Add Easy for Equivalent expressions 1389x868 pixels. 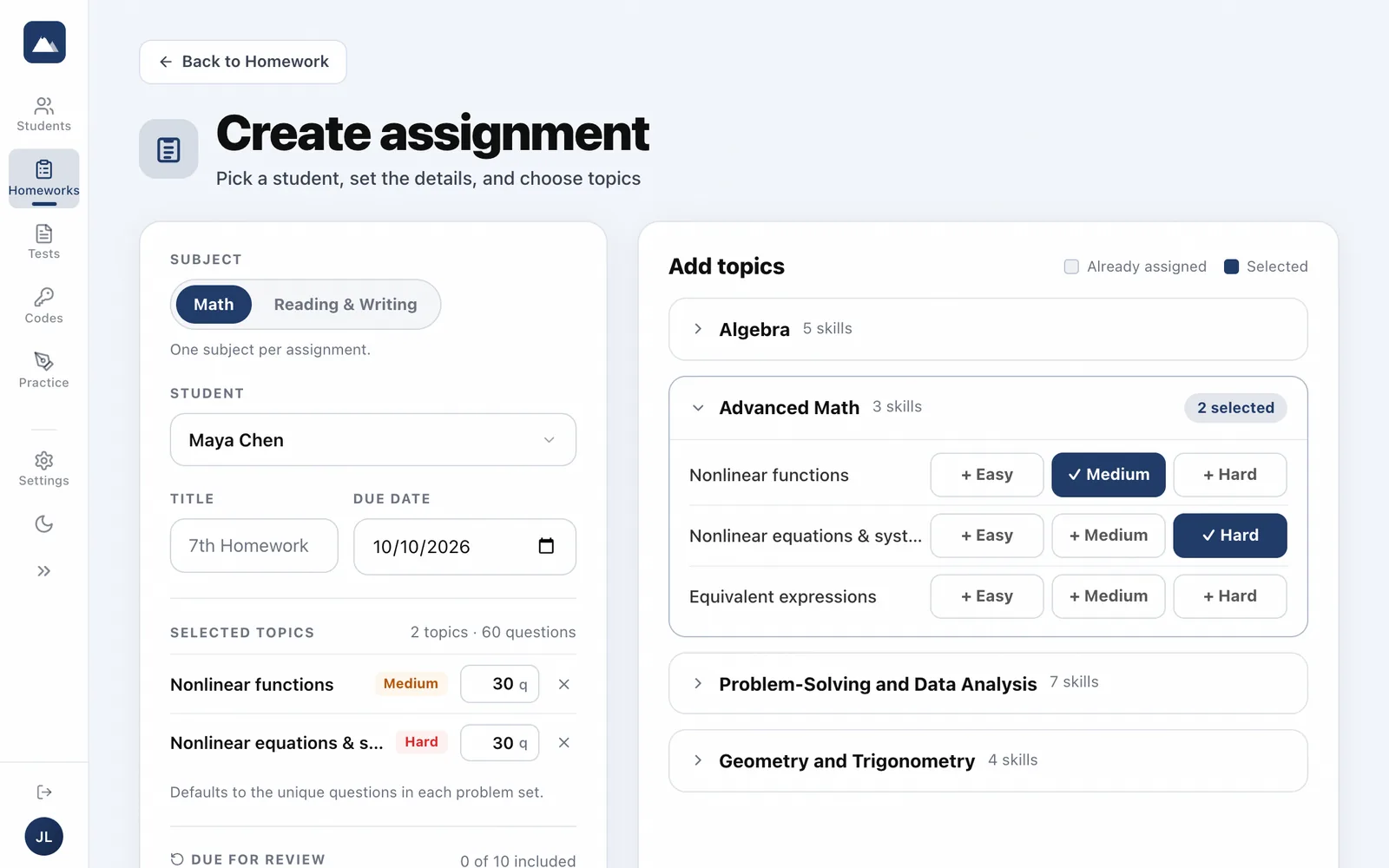pyautogui.click(x=987, y=596)
